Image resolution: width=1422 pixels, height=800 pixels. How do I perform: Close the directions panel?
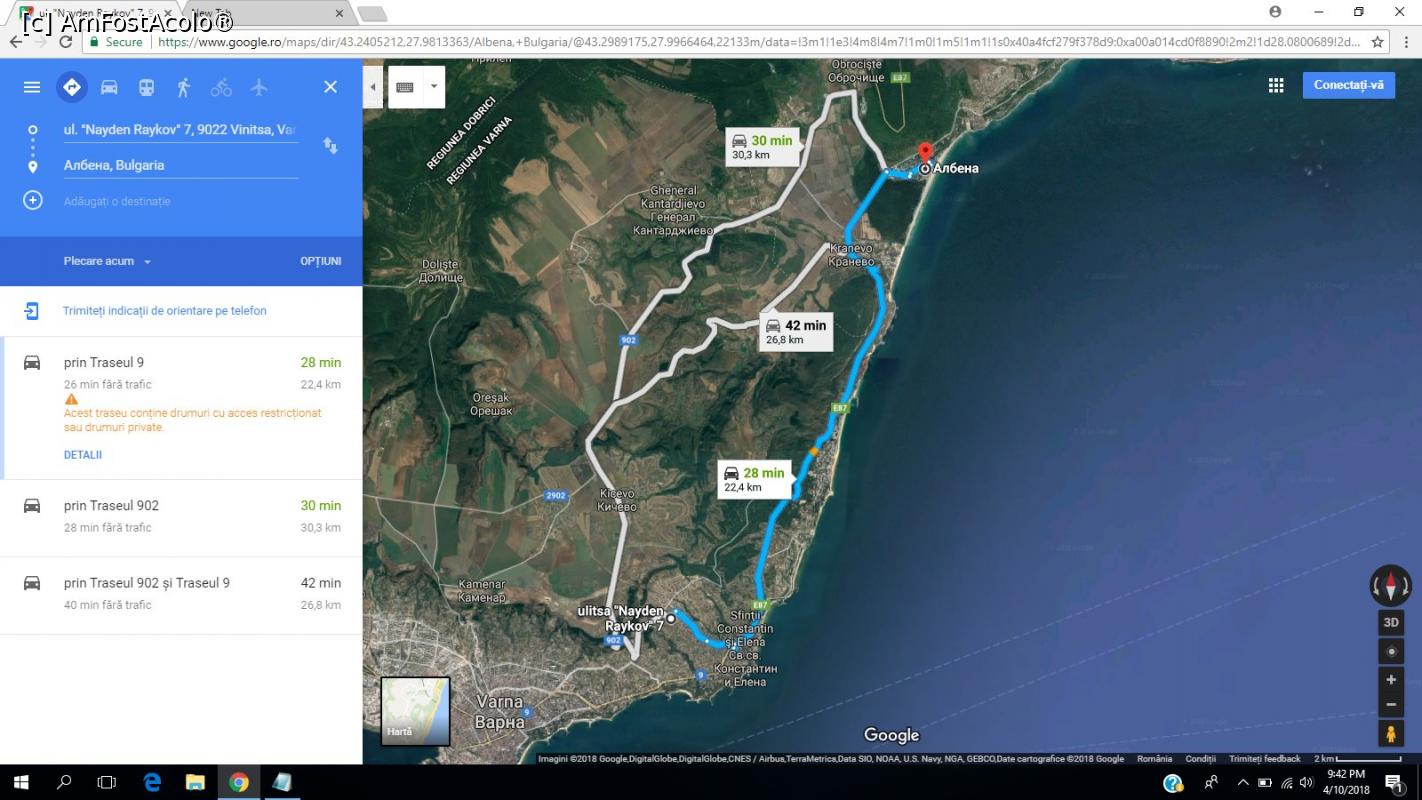click(330, 87)
